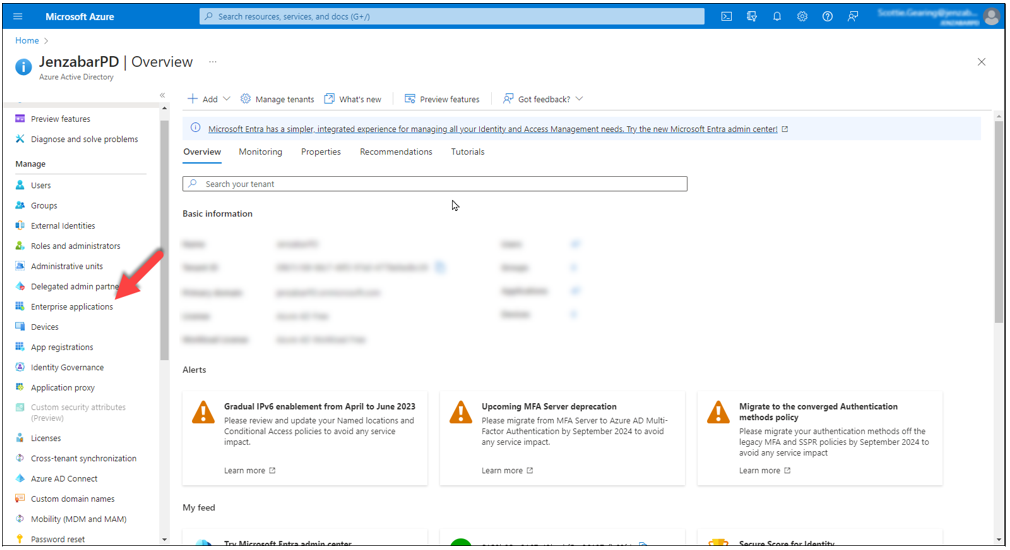Viewport: 1010px width, 550px height.
Task: Click the Devices icon in sidebar
Action: click(x=20, y=327)
